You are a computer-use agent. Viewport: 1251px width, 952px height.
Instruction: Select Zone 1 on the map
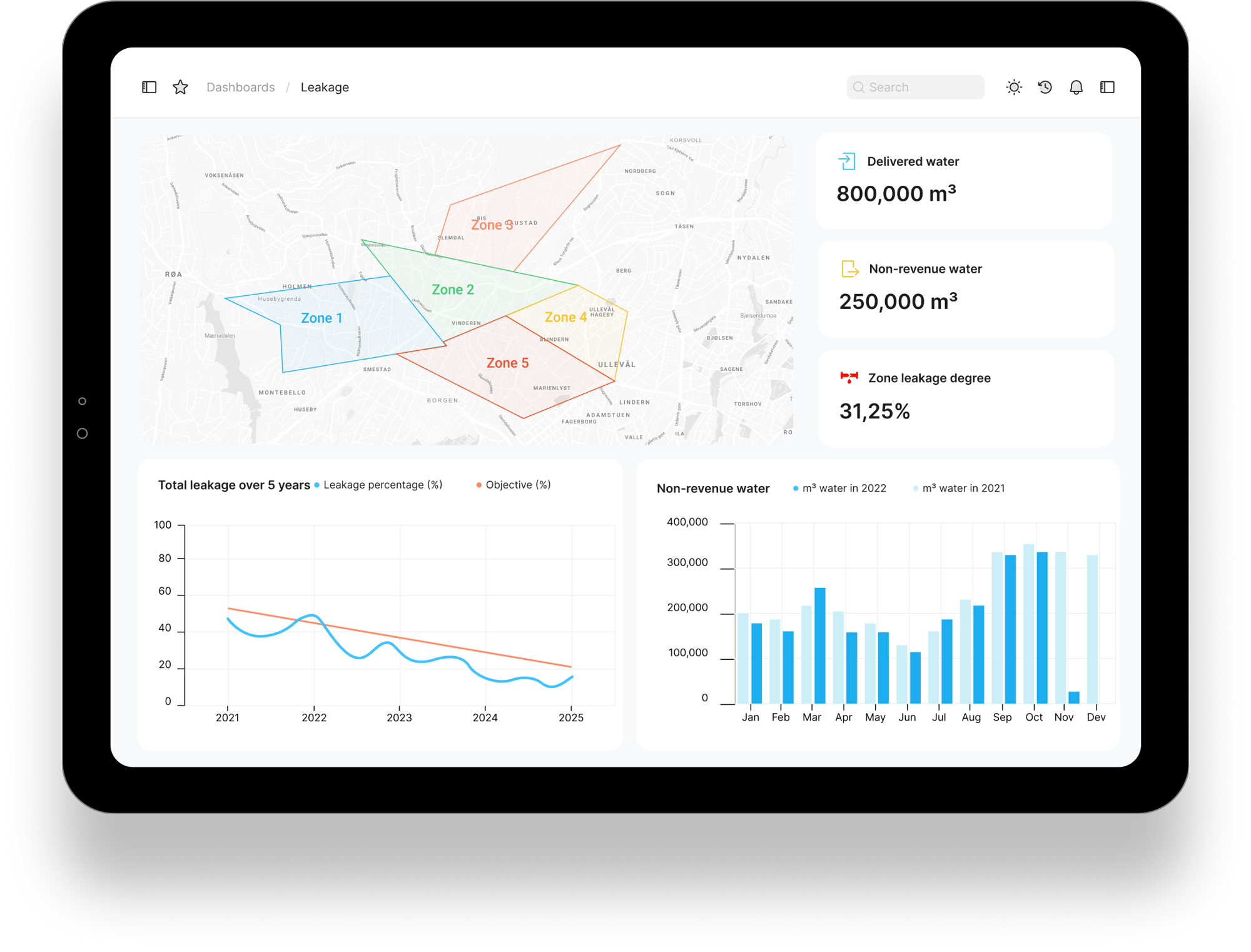coord(322,318)
